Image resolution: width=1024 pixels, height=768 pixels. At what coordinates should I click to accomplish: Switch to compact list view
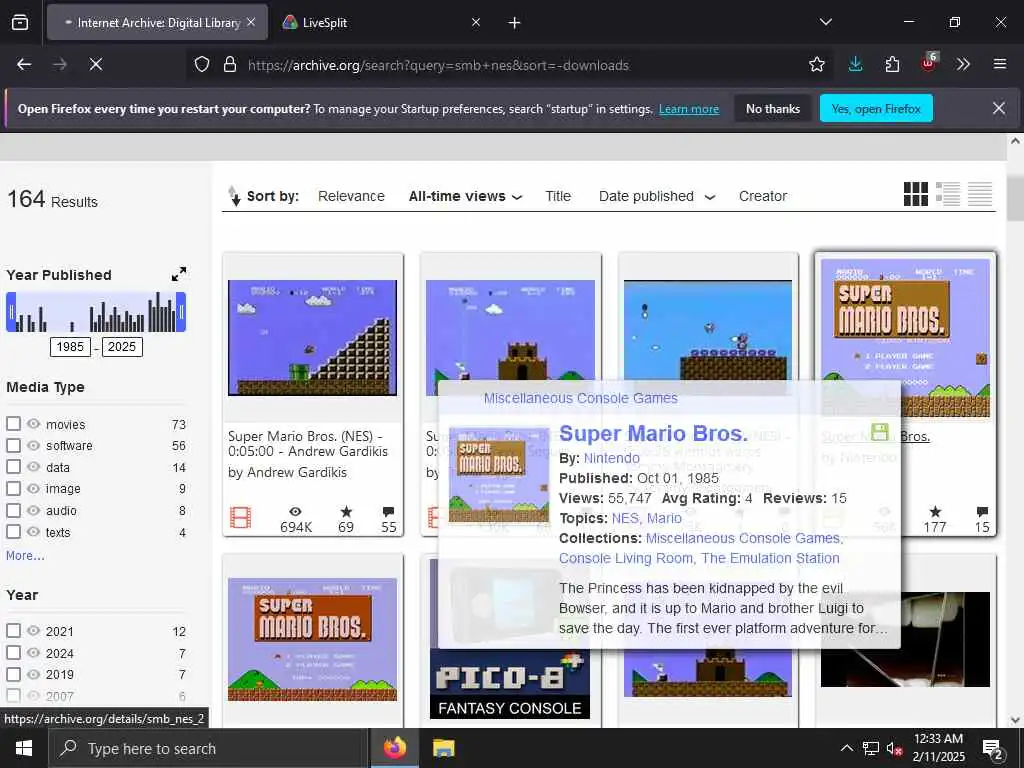tap(980, 194)
